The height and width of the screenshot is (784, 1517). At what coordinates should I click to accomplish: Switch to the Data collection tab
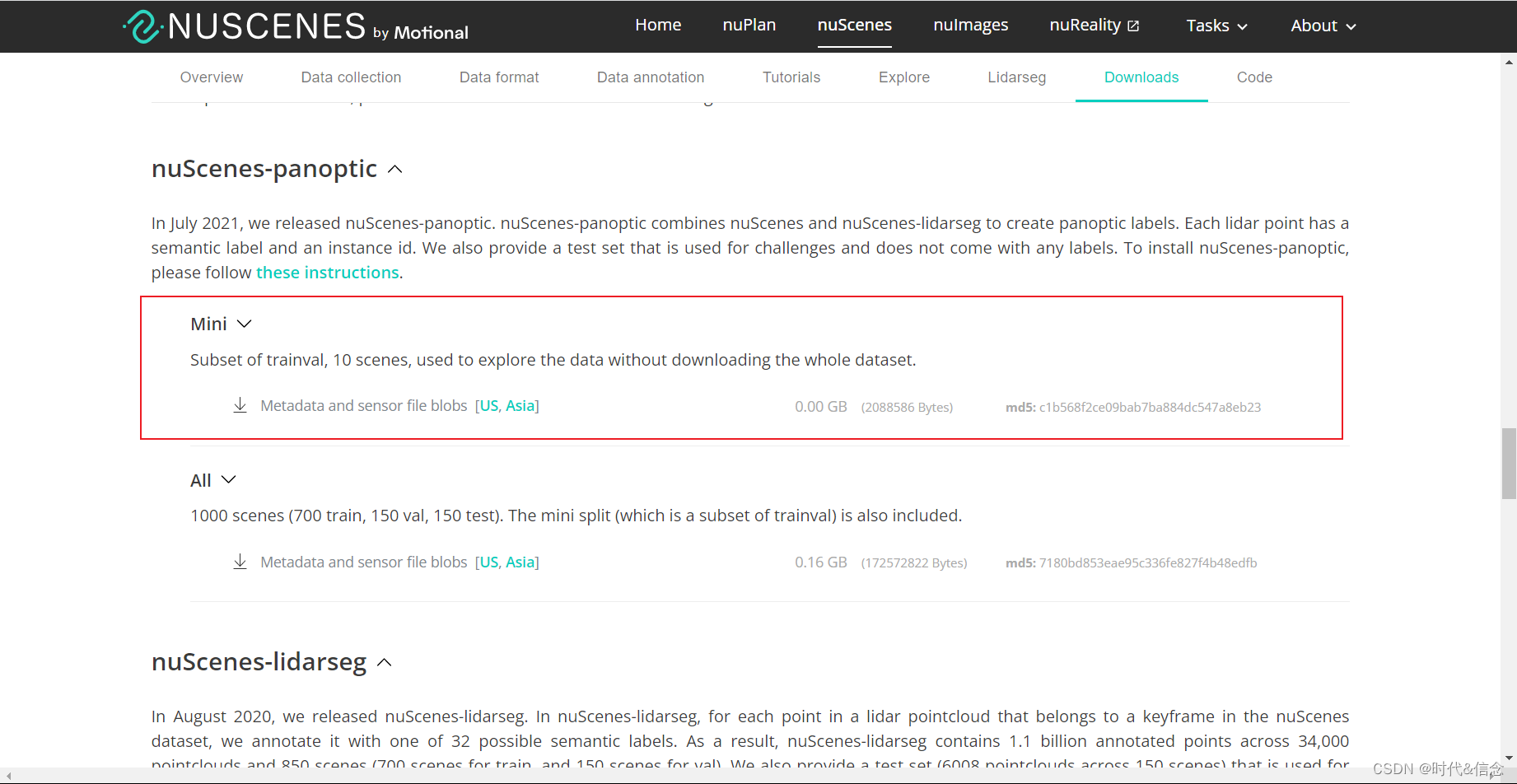click(351, 77)
